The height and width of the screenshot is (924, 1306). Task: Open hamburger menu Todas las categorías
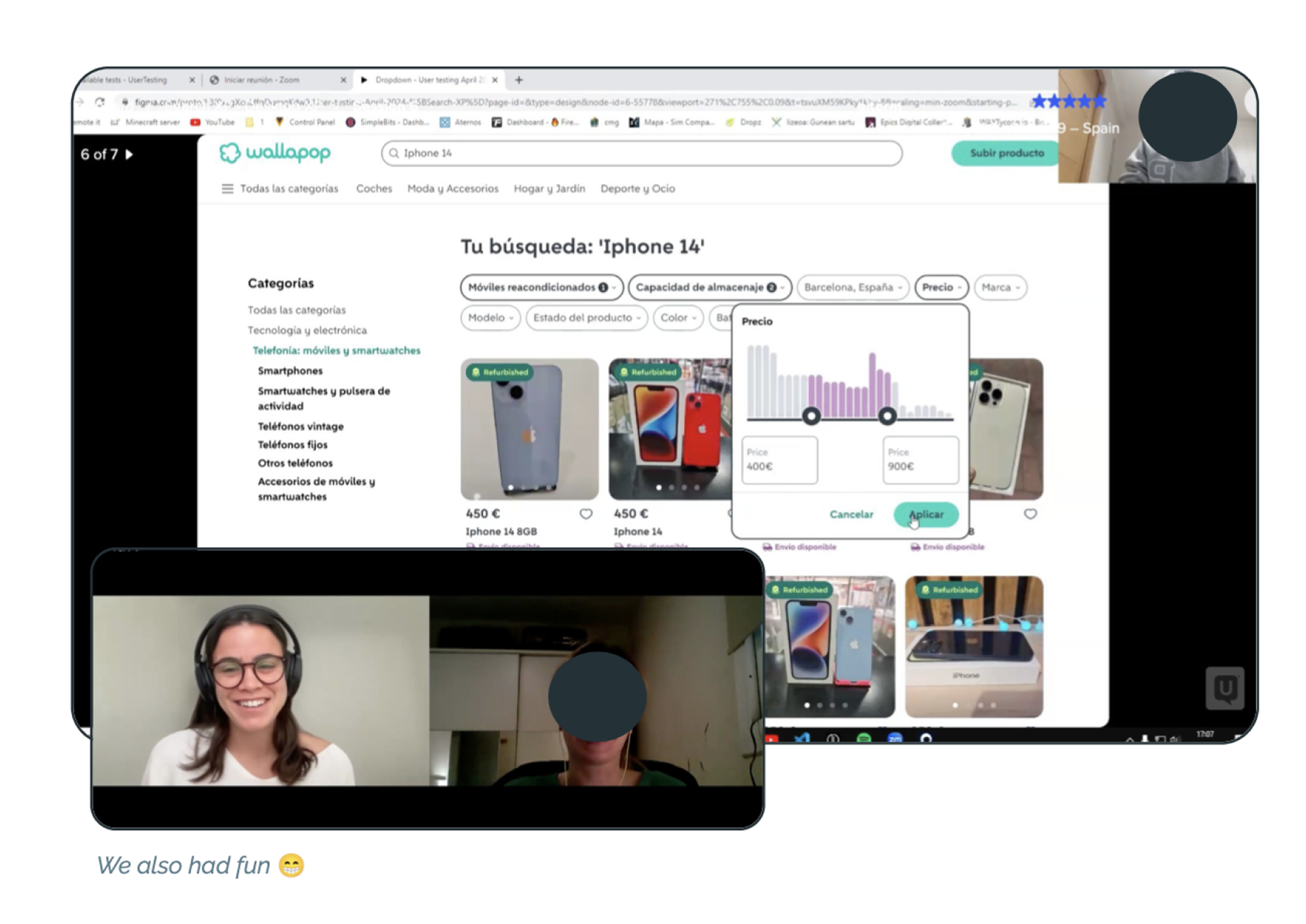coord(227,189)
